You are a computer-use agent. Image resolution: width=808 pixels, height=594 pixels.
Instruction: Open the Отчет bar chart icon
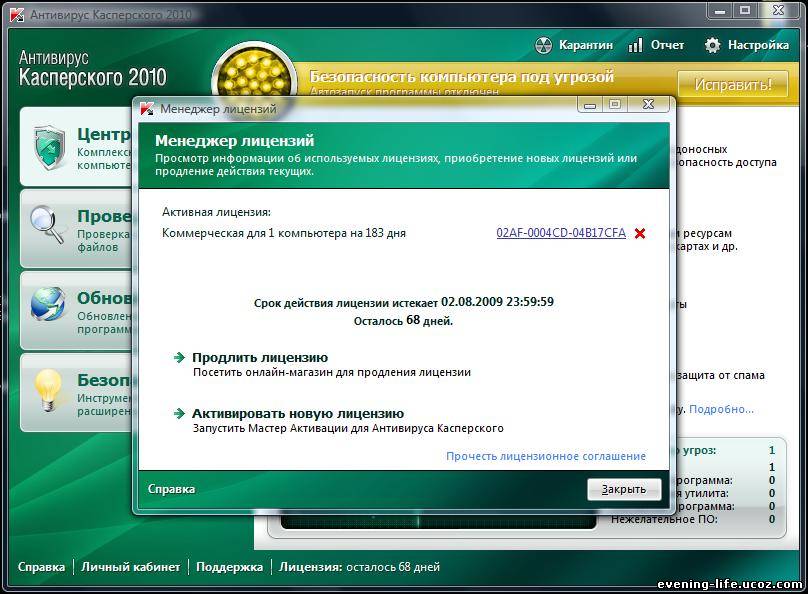pyautogui.click(x=635, y=45)
